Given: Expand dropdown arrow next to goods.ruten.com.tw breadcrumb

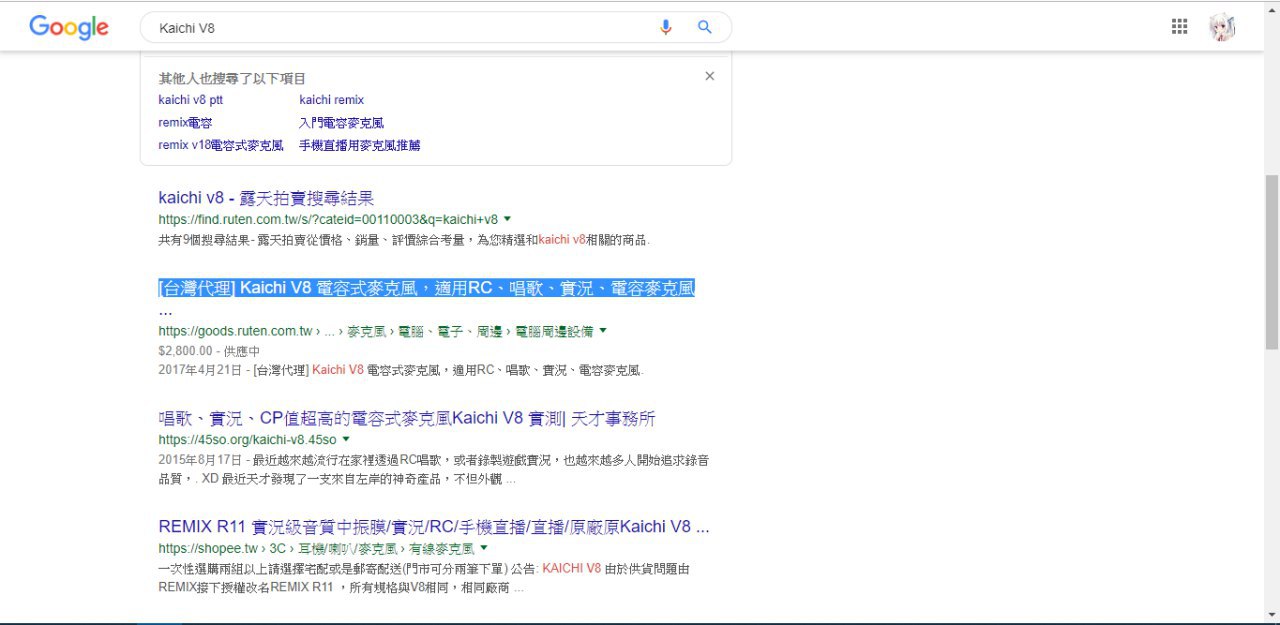Looking at the screenshot, I should 603,331.
